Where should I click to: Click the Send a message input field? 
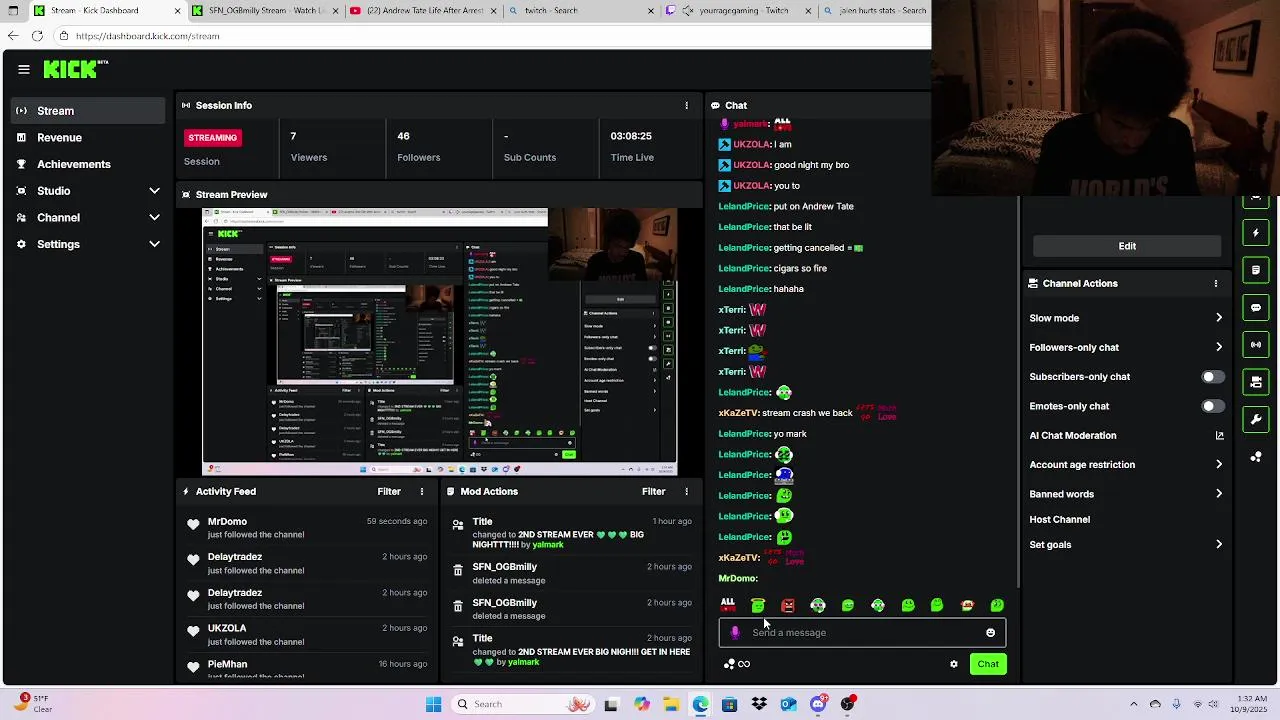coord(862,632)
